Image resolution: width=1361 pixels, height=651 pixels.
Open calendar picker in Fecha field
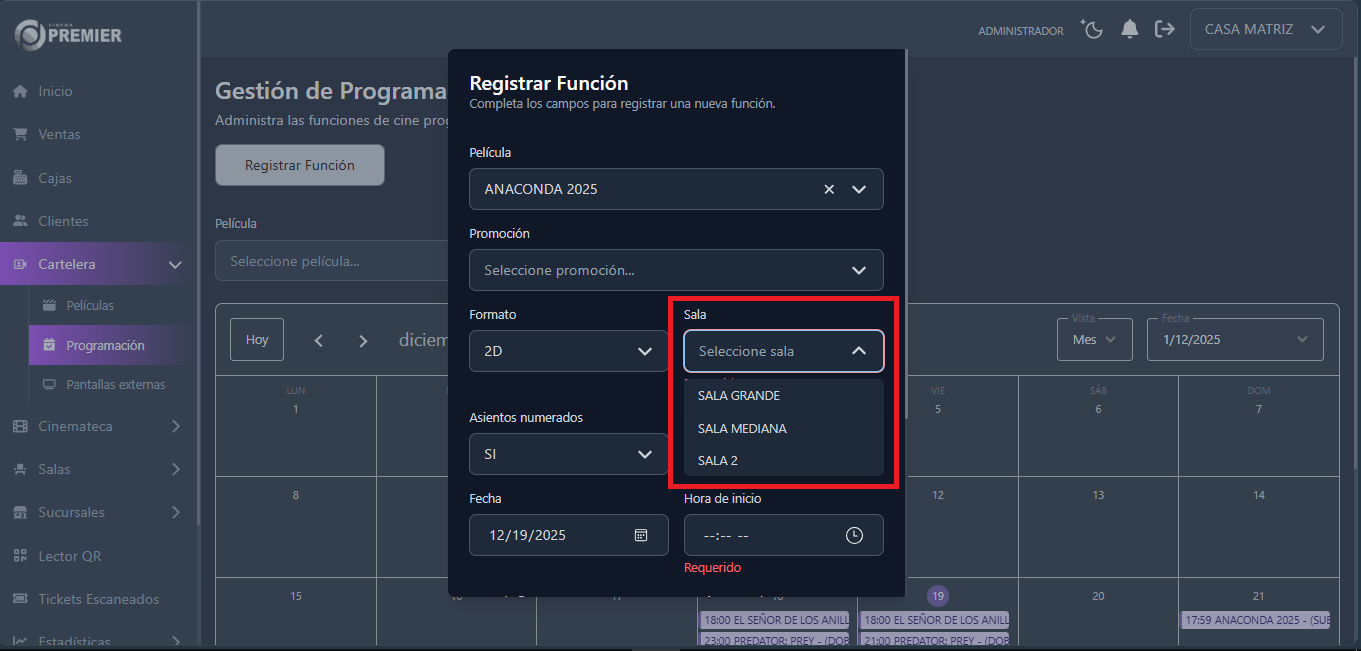click(641, 535)
